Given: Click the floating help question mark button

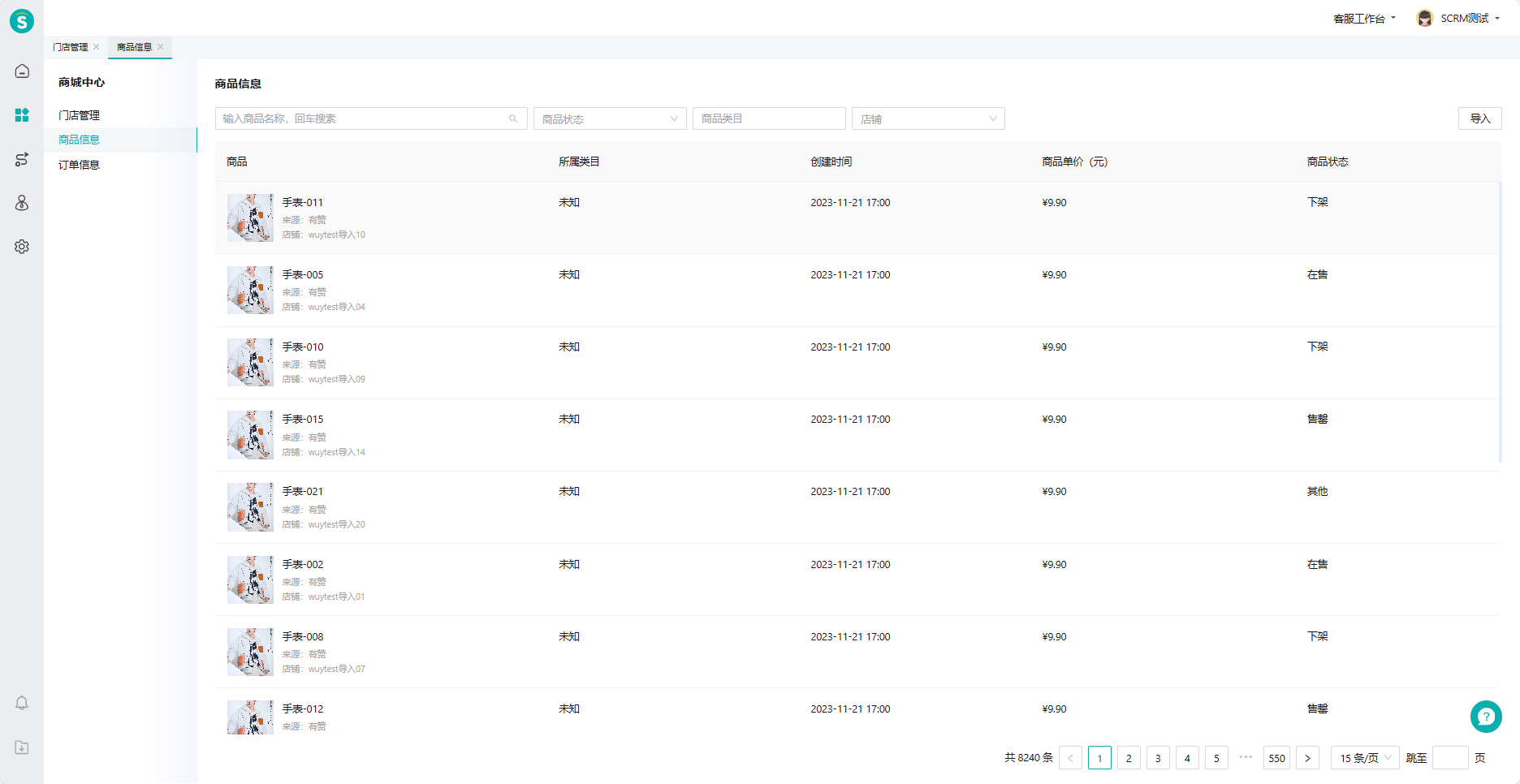Looking at the screenshot, I should tap(1486, 717).
